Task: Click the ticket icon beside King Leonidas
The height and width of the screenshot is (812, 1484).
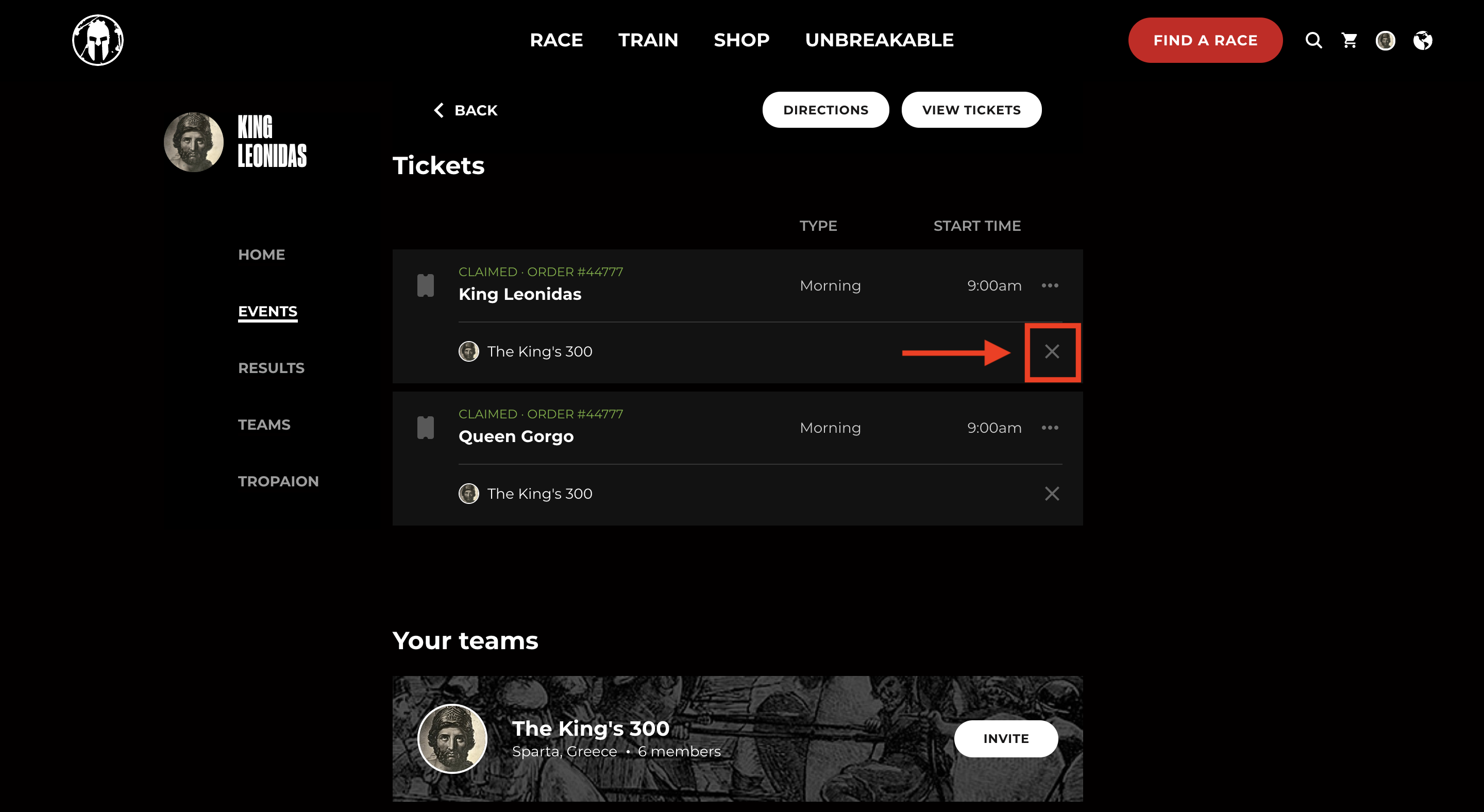Action: coord(426,284)
